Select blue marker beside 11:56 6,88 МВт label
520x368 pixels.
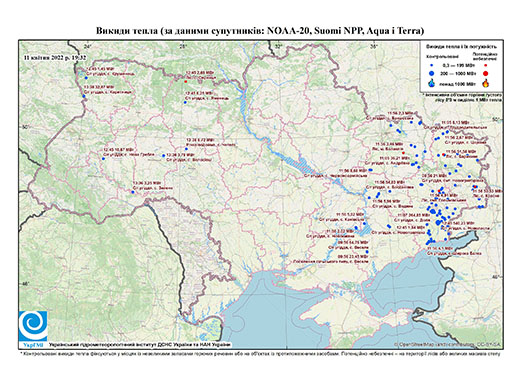[x=370, y=170]
